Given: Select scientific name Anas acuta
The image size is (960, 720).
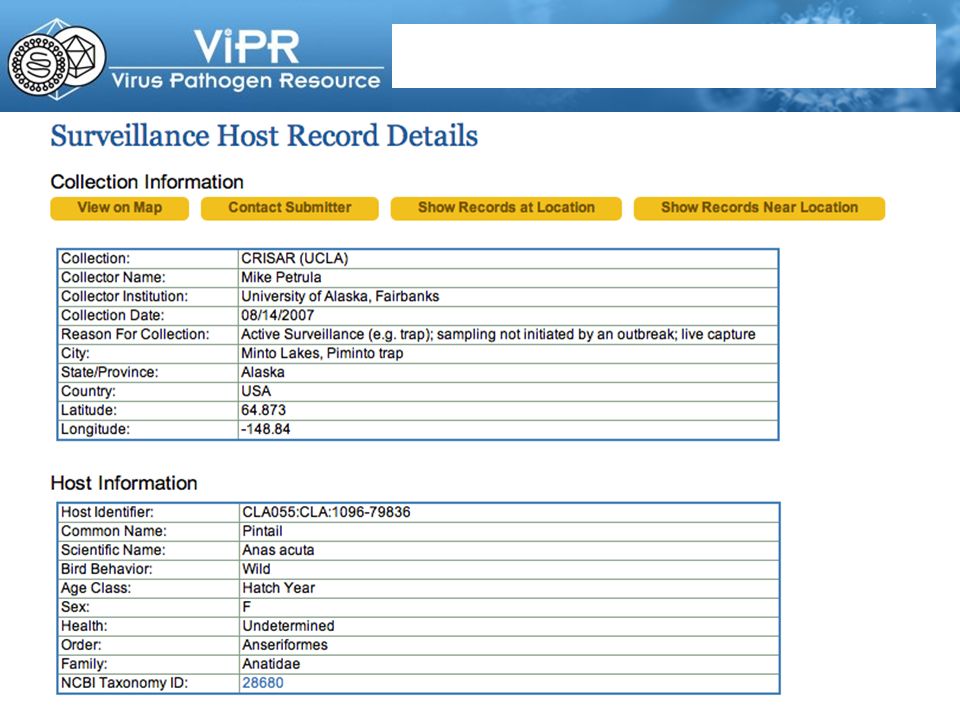Looking at the screenshot, I should coord(278,550).
